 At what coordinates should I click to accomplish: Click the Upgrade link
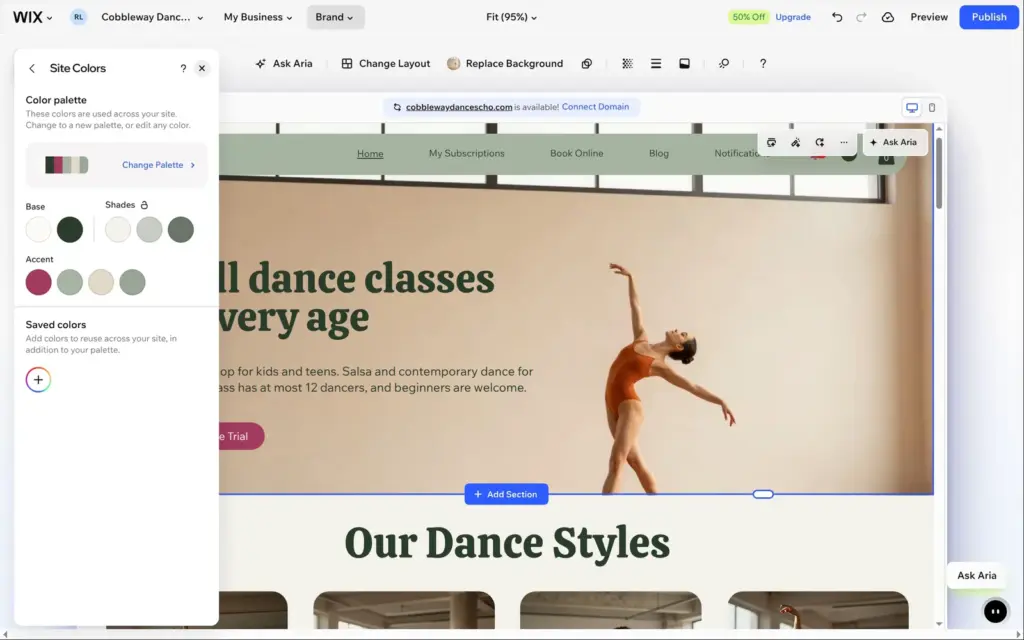click(793, 17)
